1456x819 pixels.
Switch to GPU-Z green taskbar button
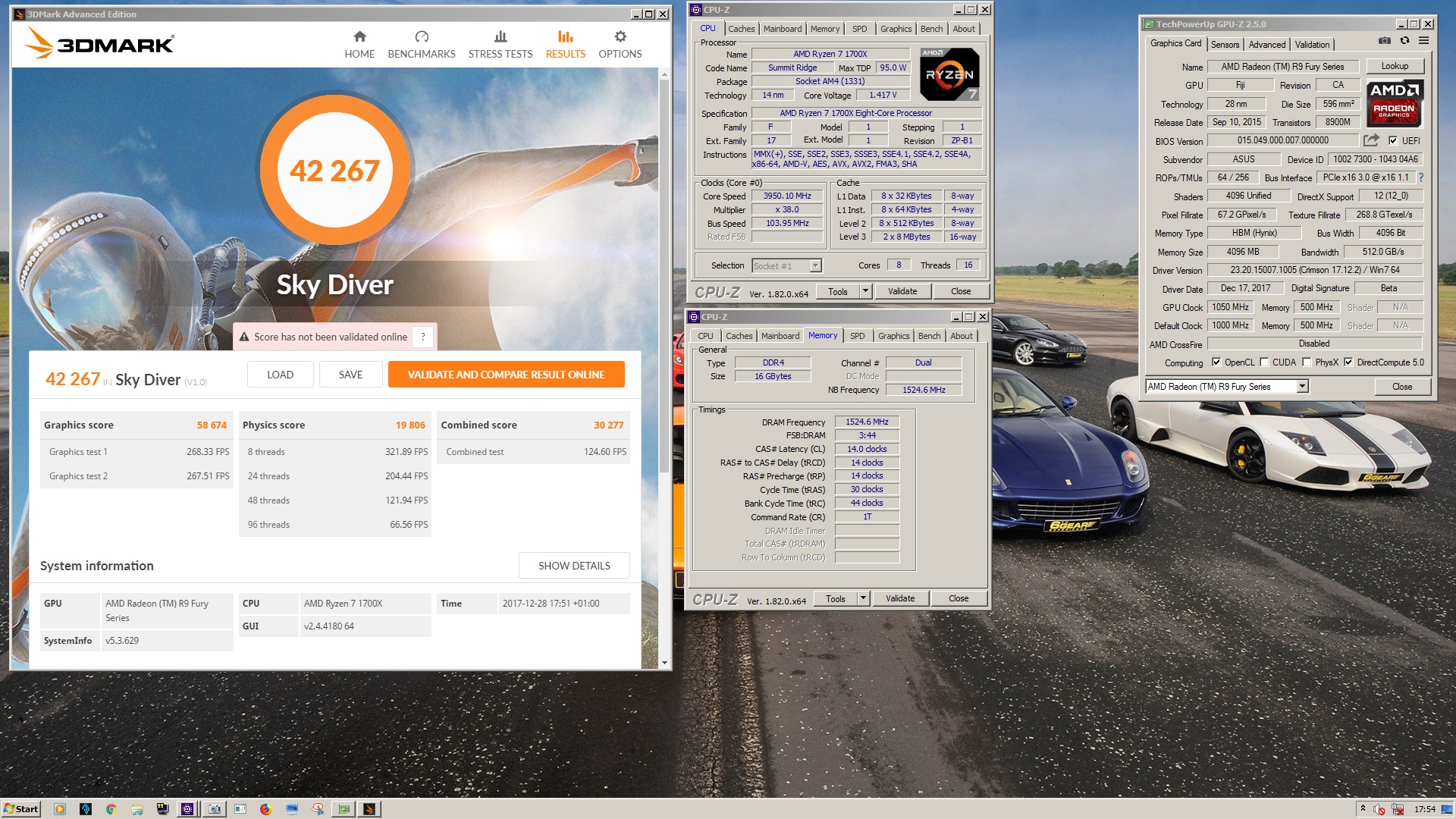click(x=344, y=809)
